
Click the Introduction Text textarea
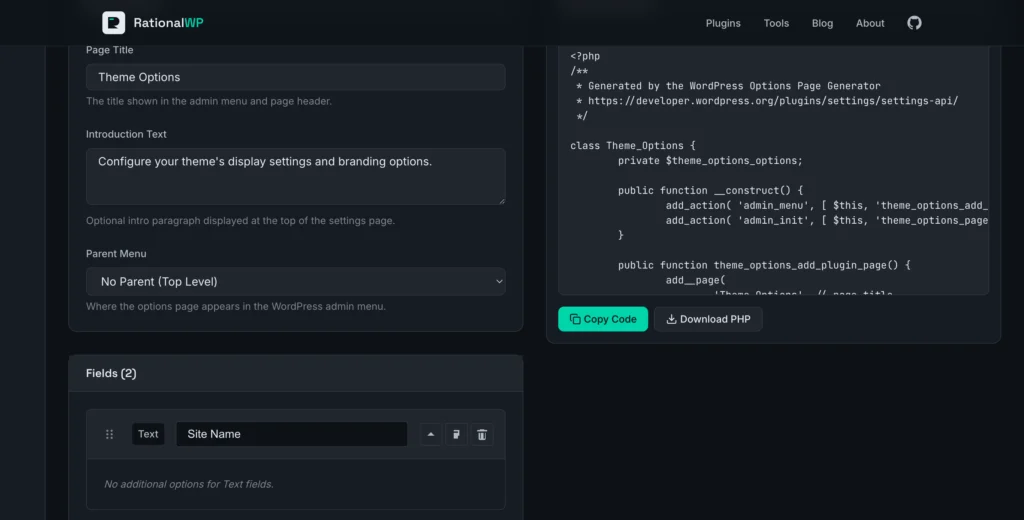point(296,176)
